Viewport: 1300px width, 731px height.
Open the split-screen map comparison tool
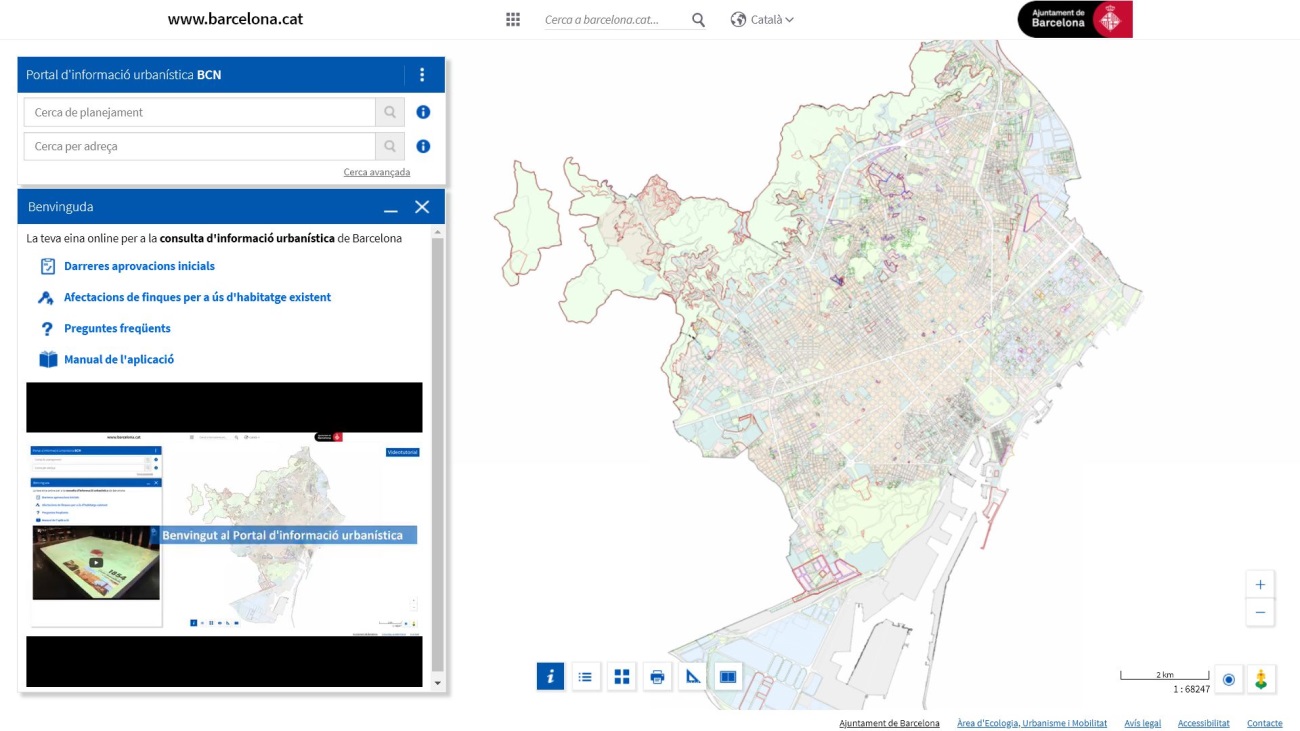[728, 677]
